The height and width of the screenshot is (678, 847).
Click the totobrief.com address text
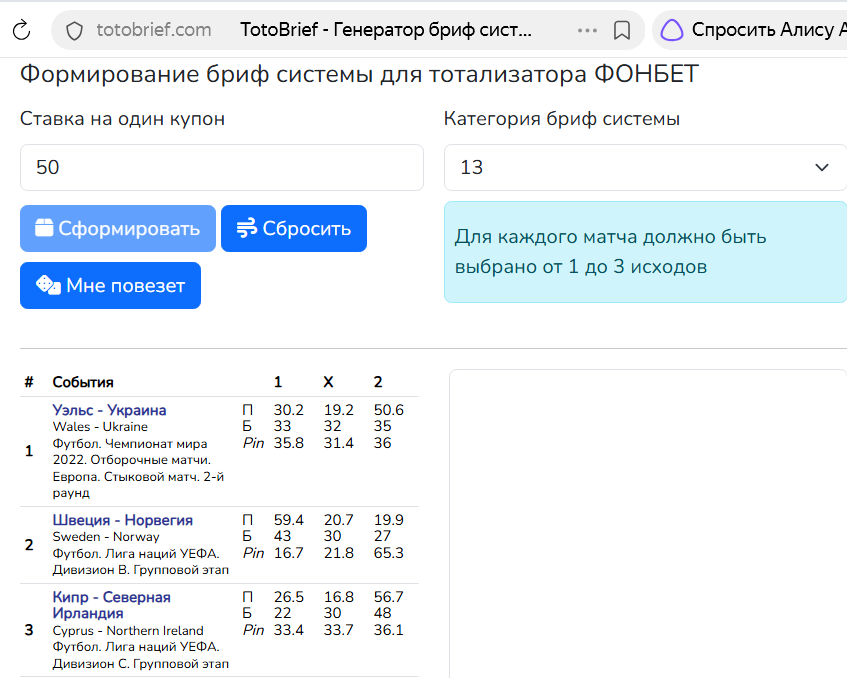click(x=154, y=30)
